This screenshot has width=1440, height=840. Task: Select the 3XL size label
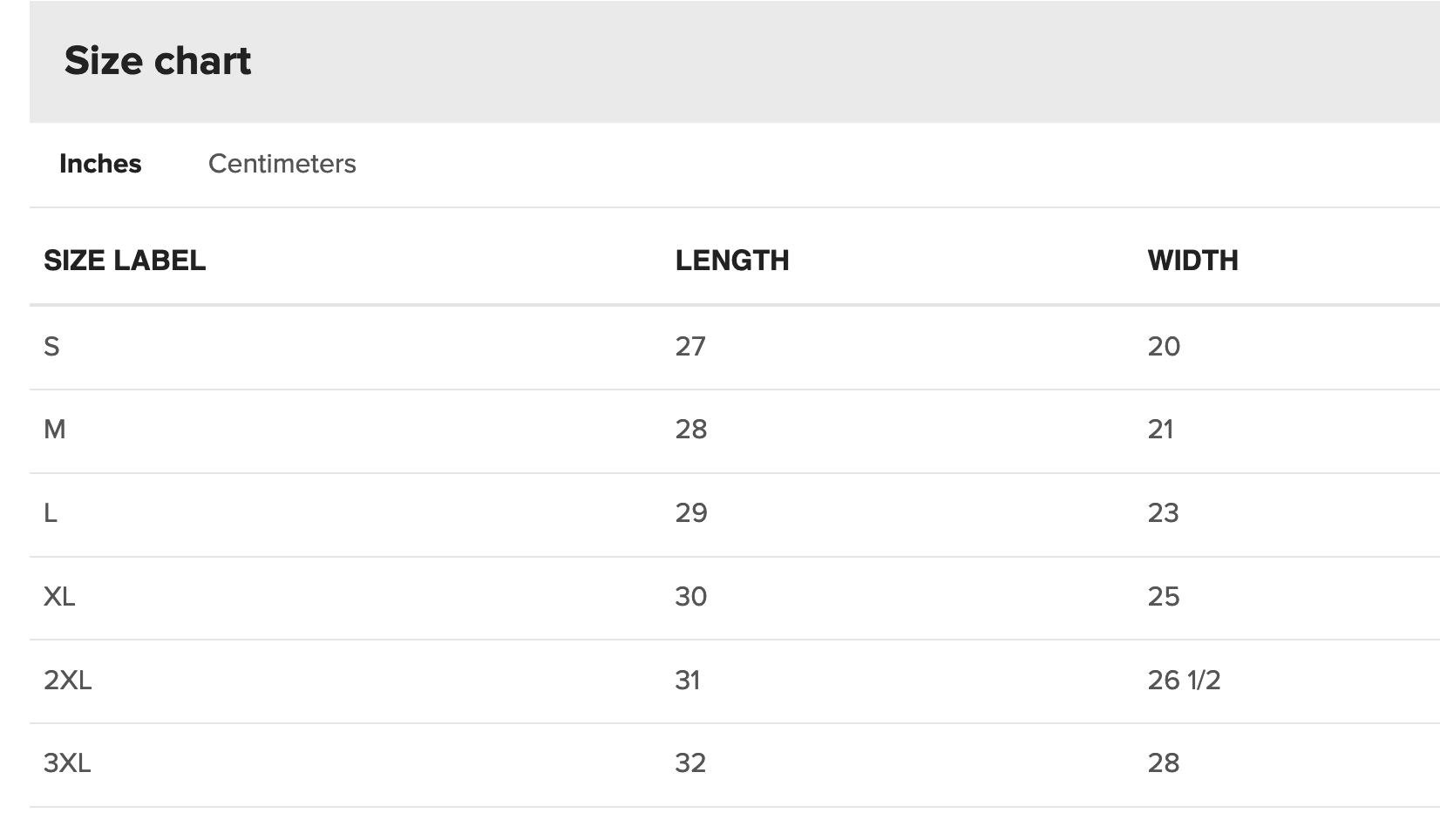67,763
